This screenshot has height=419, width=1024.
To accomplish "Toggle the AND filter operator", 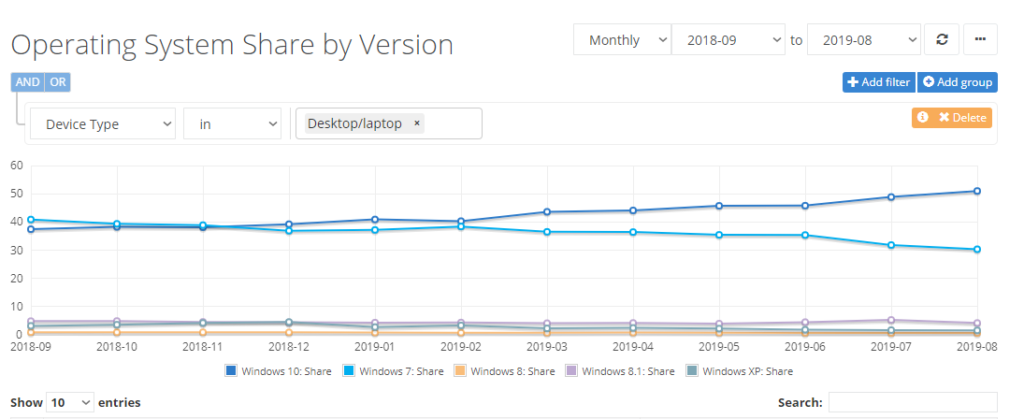I will (x=27, y=82).
